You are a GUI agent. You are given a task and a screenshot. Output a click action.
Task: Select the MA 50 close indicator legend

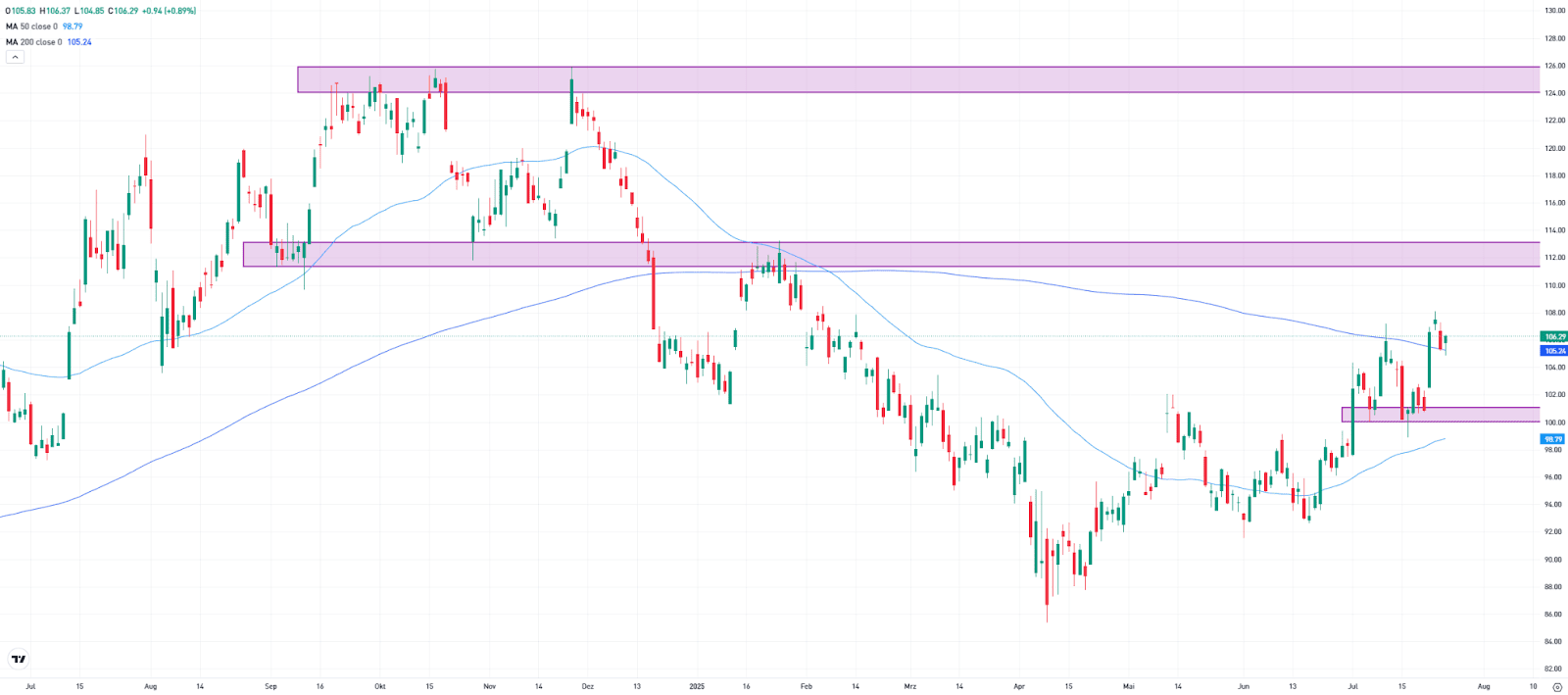tap(31, 26)
